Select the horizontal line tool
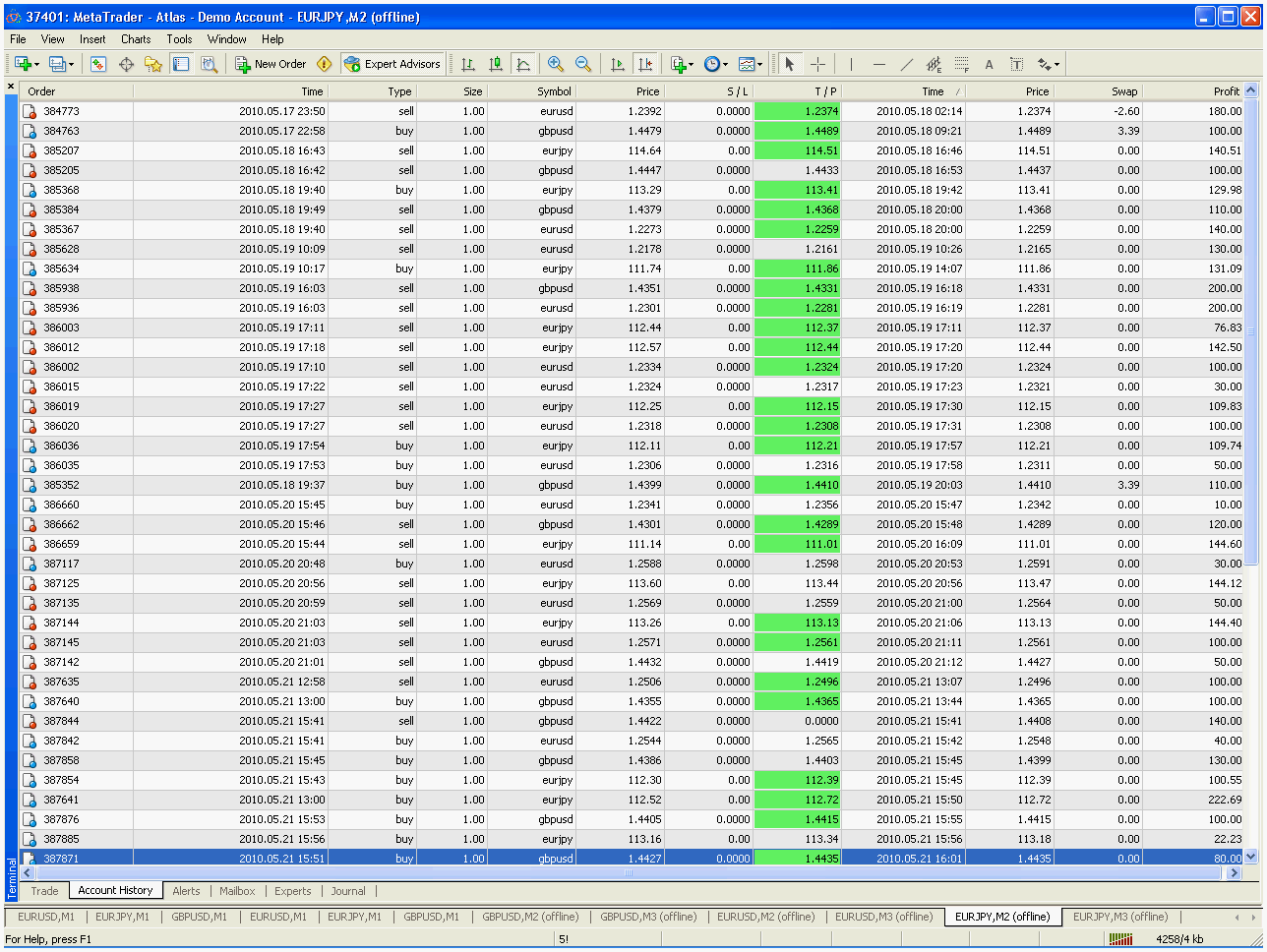The height and width of the screenshot is (952, 1267). click(x=878, y=64)
